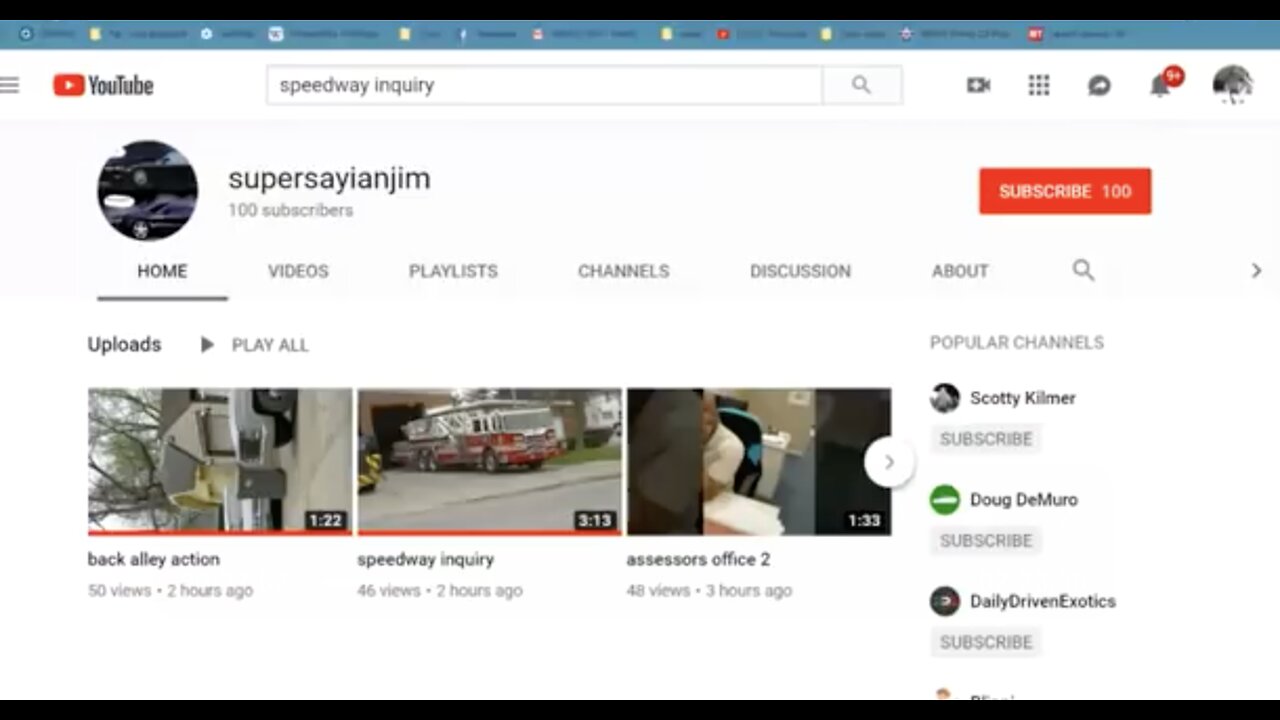Image resolution: width=1280 pixels, height=720 pixels.
Task: Open the hamburger guide menu
Action: coord(10,85)
